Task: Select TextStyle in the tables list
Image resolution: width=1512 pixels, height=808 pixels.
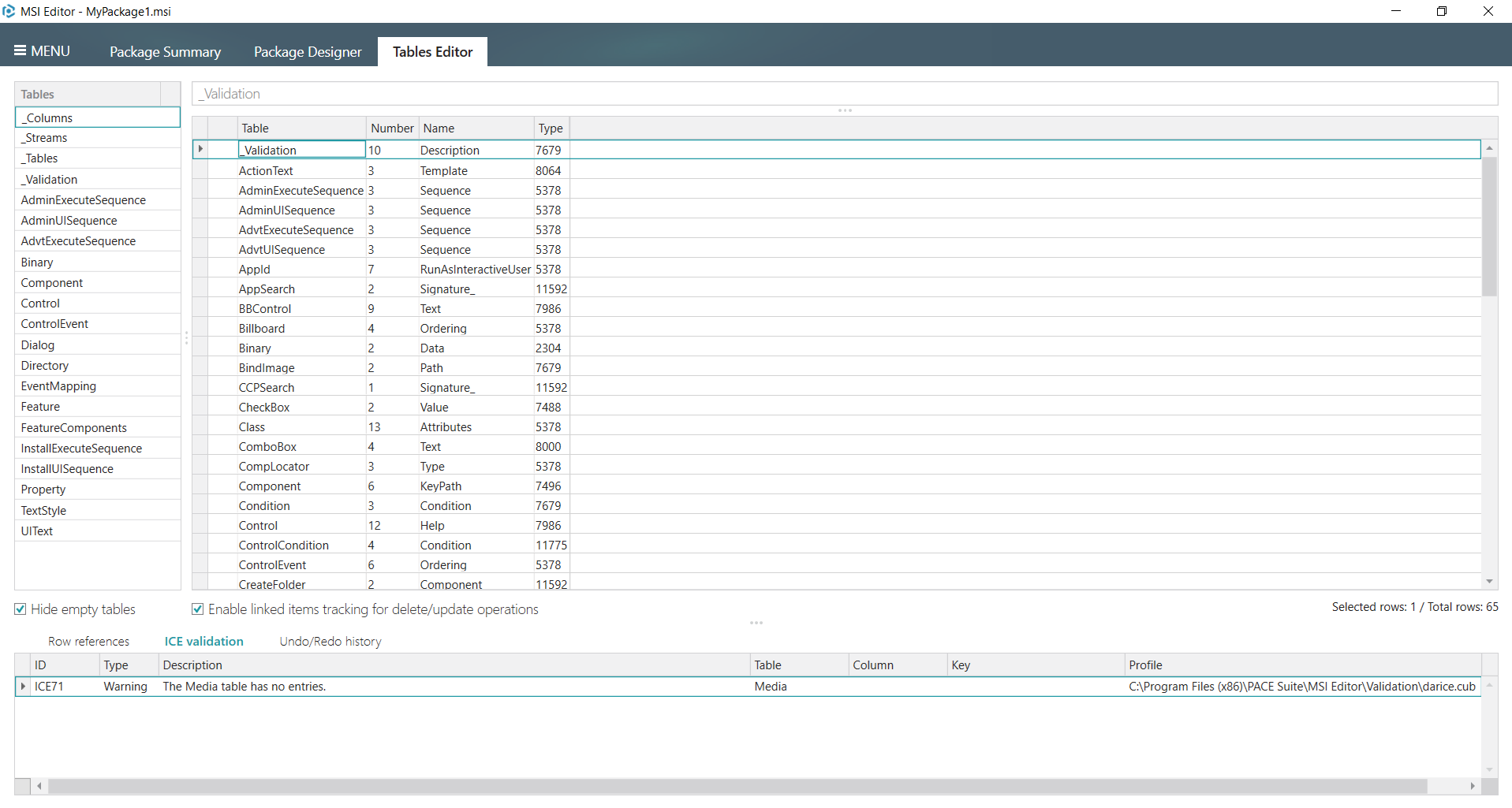Action: click(x=98, y=511)
